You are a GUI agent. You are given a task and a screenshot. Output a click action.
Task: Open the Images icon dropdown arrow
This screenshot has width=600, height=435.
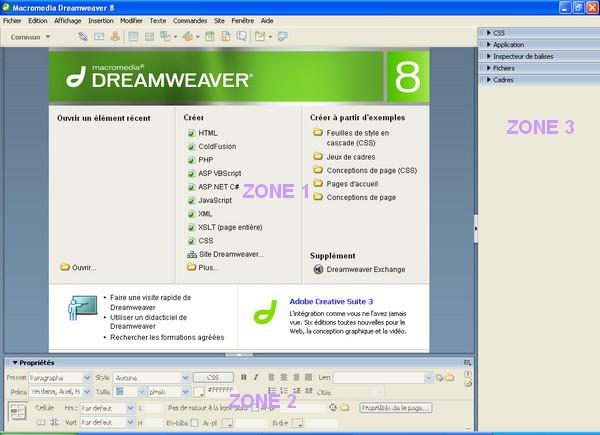pos(176,37)
